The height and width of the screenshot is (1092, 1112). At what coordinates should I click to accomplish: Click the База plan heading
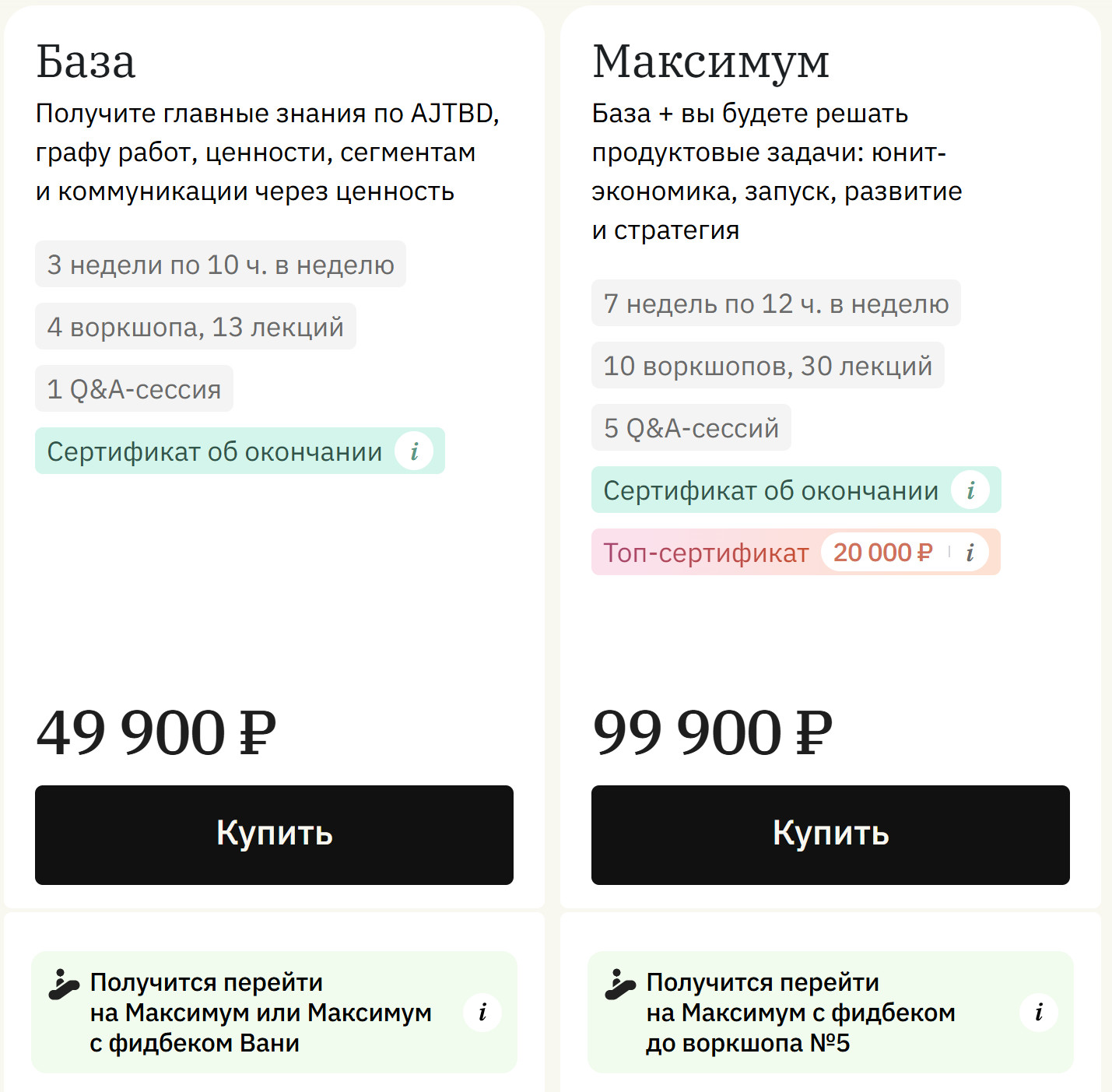click(86, 61)
